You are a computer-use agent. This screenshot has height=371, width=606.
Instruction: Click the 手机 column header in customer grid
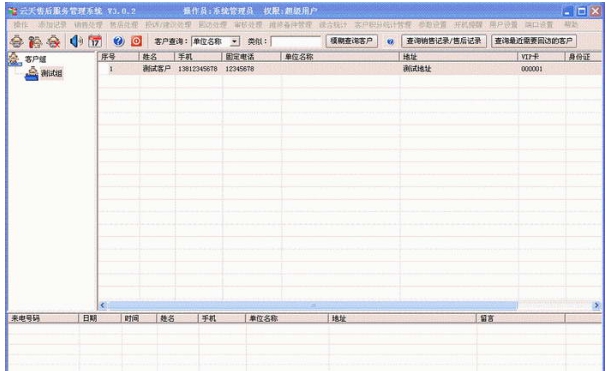coord(199,57)
